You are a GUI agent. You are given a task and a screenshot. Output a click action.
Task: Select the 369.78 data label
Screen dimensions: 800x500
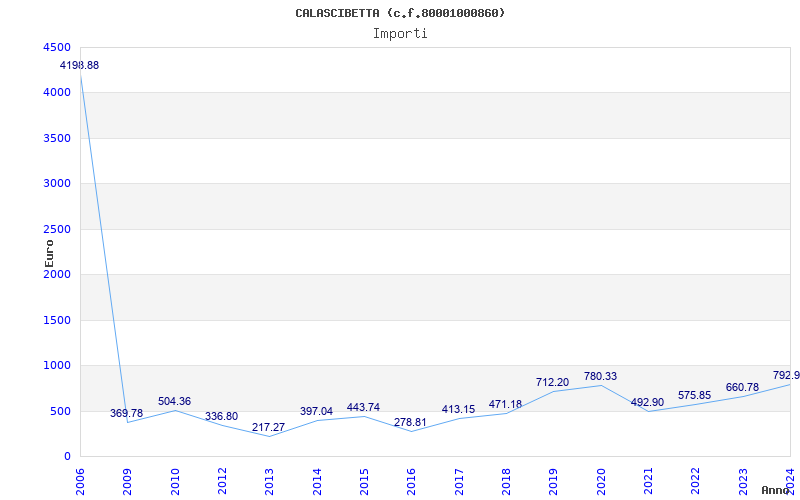coord(127,413)
